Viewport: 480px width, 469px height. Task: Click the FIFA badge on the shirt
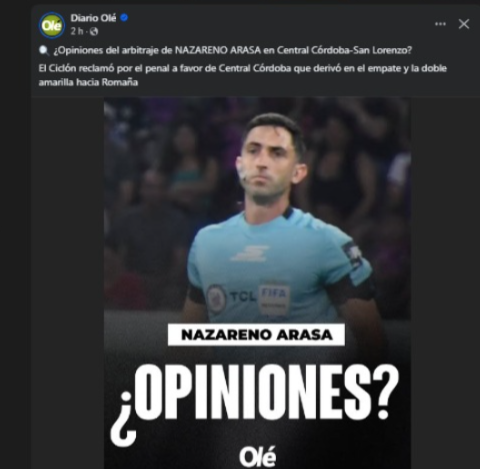pos(274,299)
